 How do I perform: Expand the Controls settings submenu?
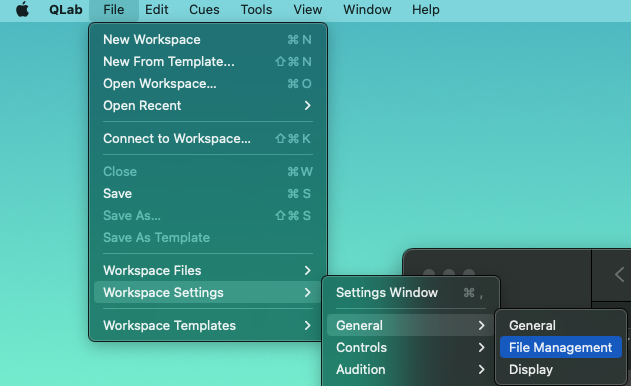(410, 347)
